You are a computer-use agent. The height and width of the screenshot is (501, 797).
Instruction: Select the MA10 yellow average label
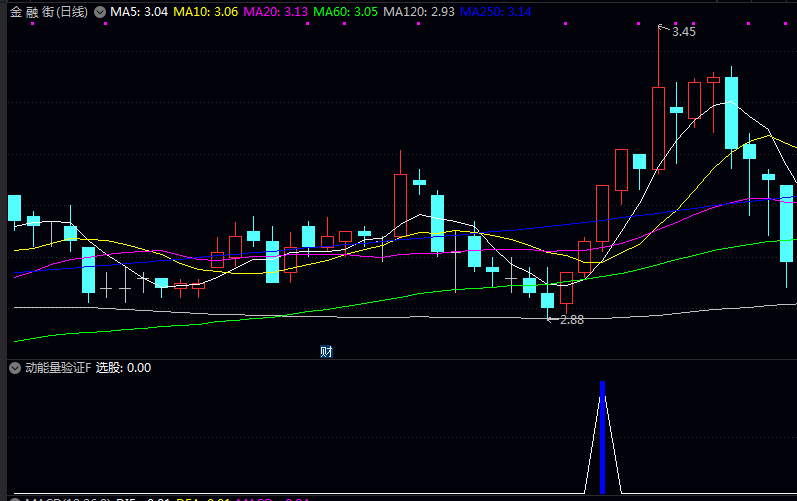coord(205,11)
